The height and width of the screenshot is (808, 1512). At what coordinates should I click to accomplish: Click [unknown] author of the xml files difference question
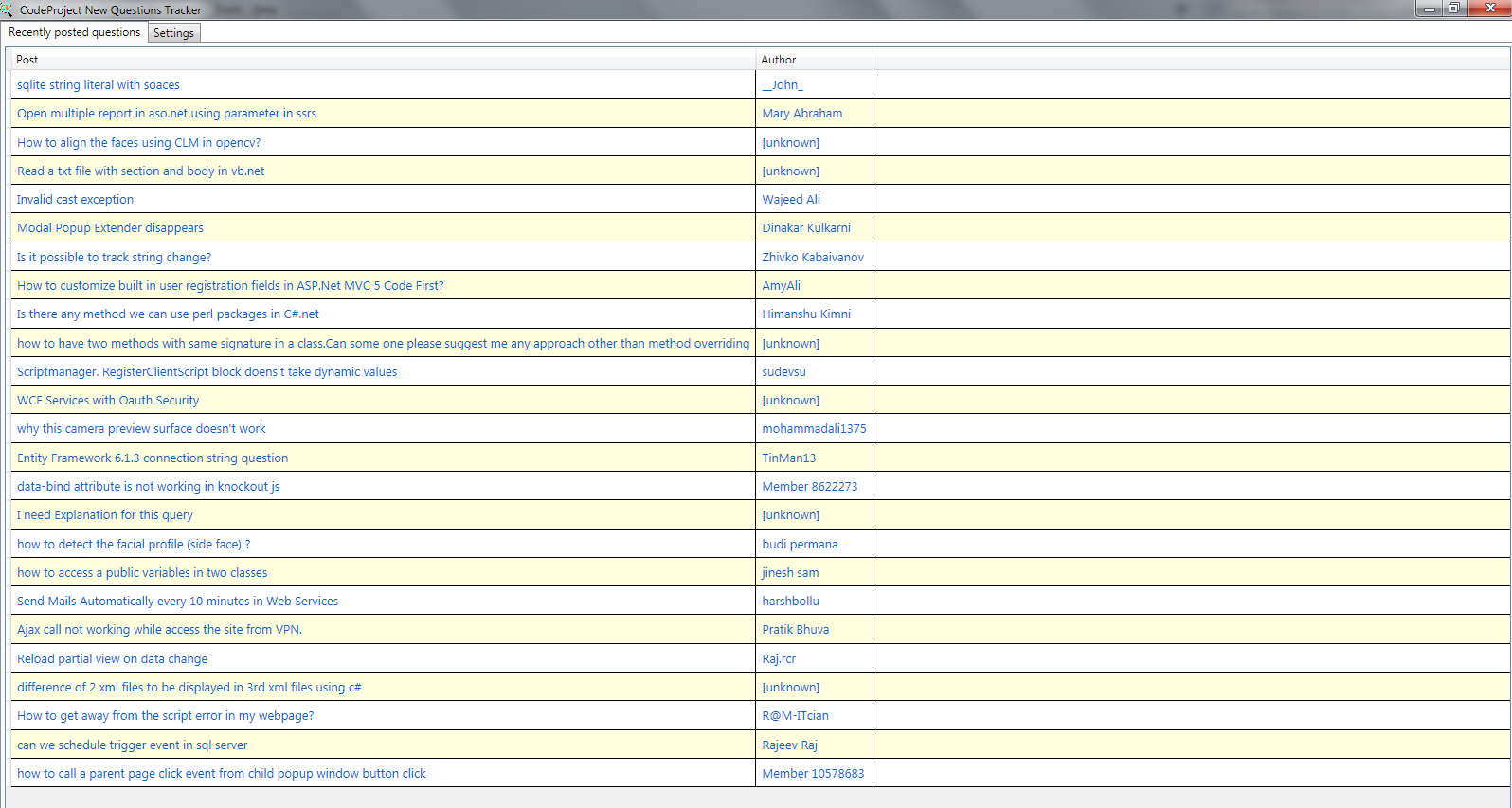pyautogui.click(x=791, y=688)
